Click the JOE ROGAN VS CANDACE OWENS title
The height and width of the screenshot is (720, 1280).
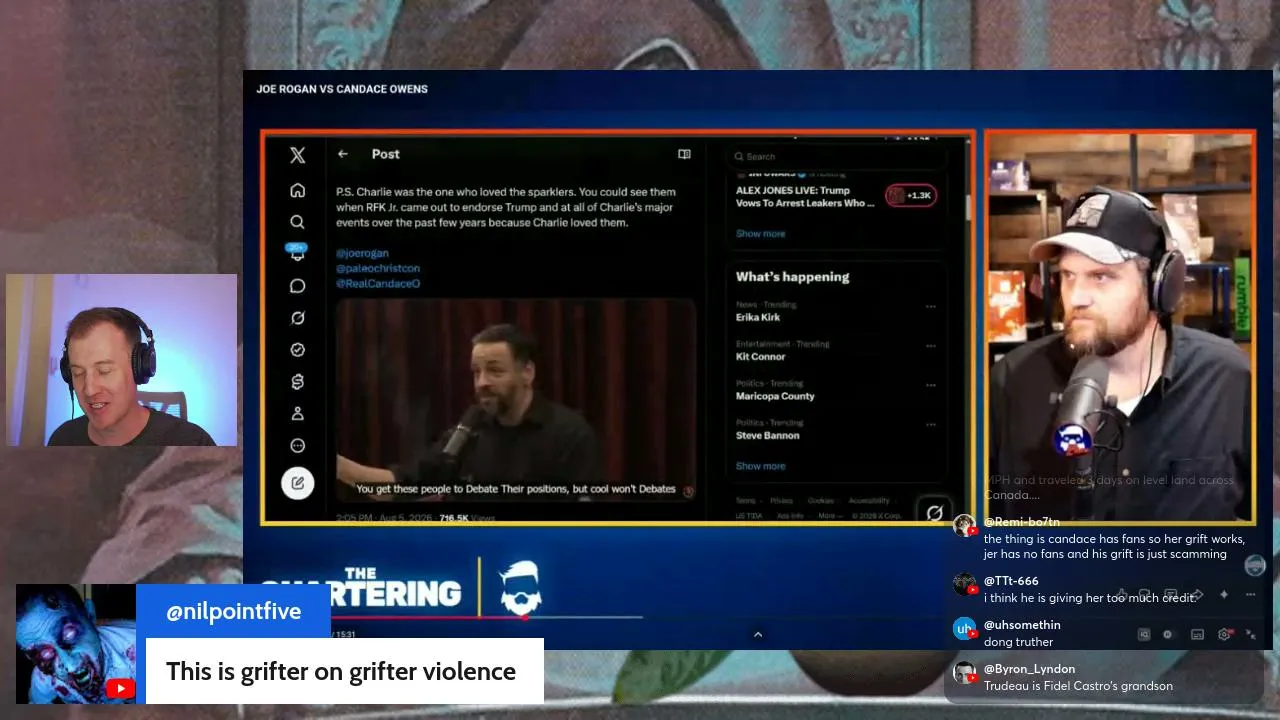coord(342,89)
